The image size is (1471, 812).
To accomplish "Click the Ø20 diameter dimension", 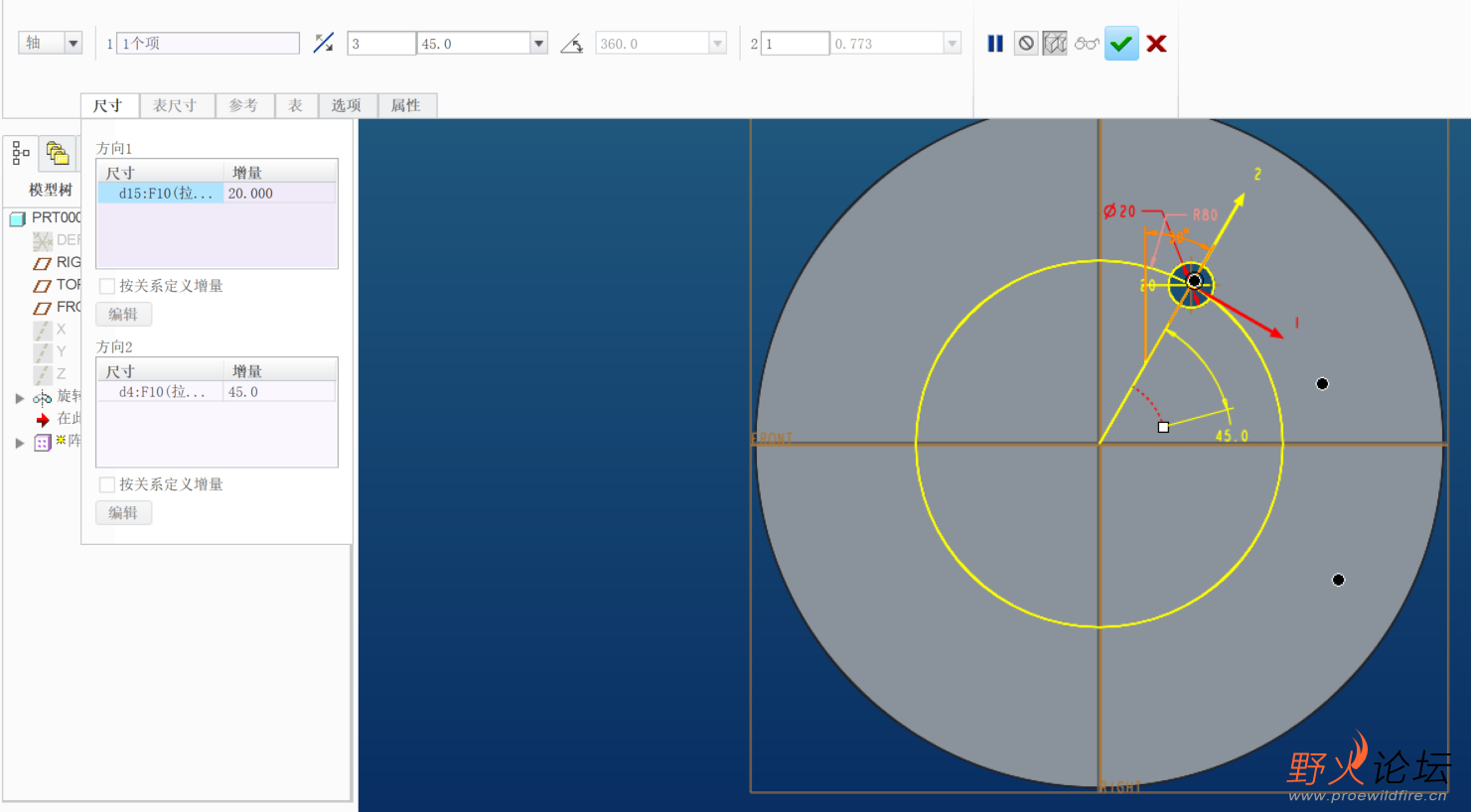I will (x=1119, y=211).
